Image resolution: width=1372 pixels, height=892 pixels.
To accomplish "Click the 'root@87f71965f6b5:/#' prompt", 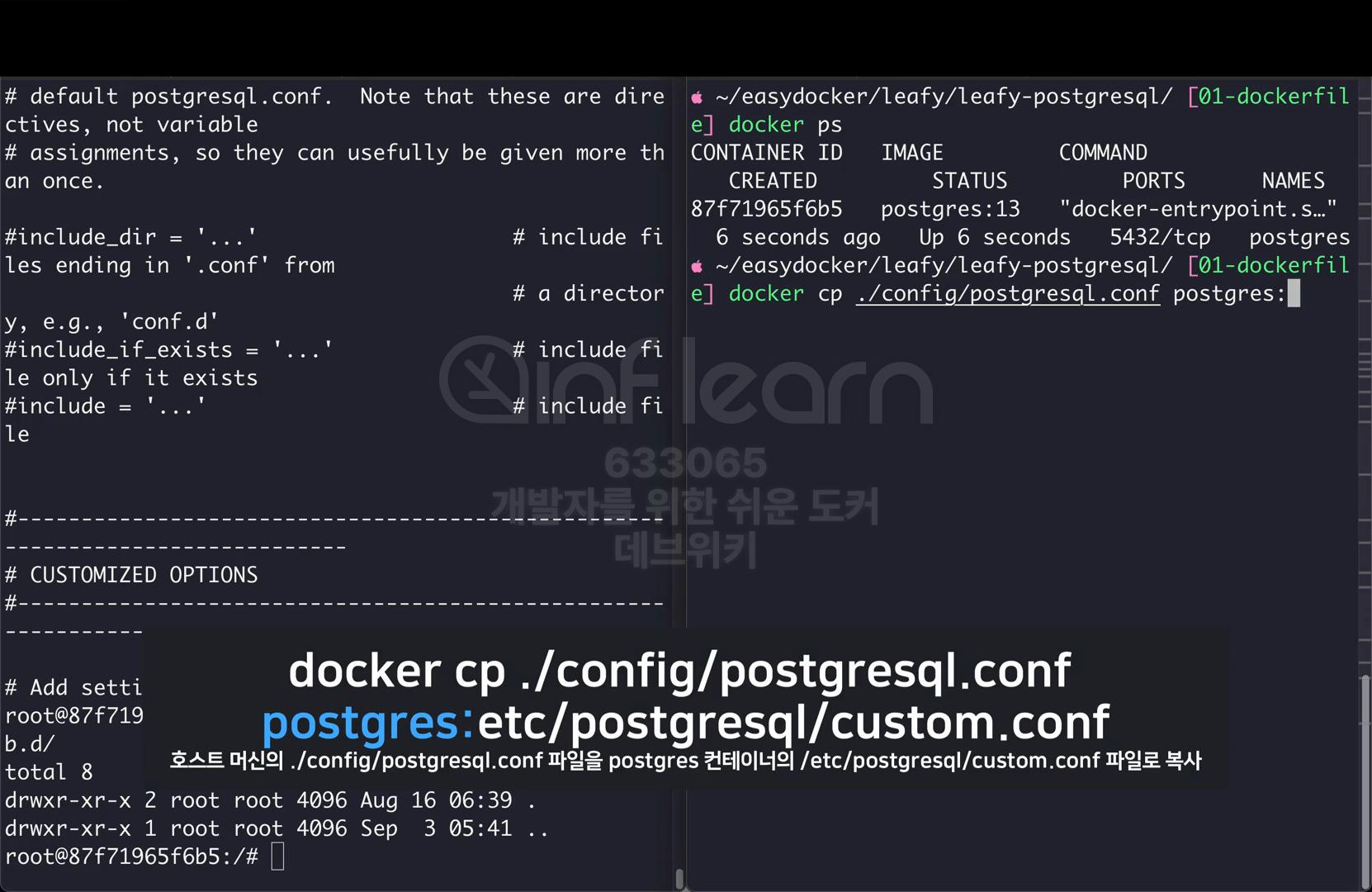I will click(131, 856).
